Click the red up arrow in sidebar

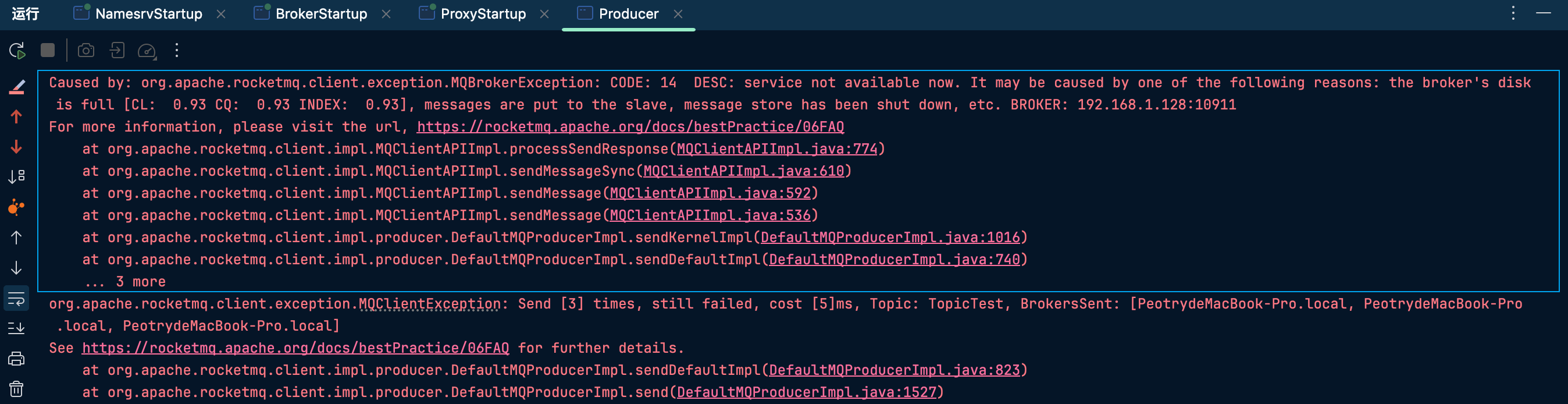[x=16, y=116]
